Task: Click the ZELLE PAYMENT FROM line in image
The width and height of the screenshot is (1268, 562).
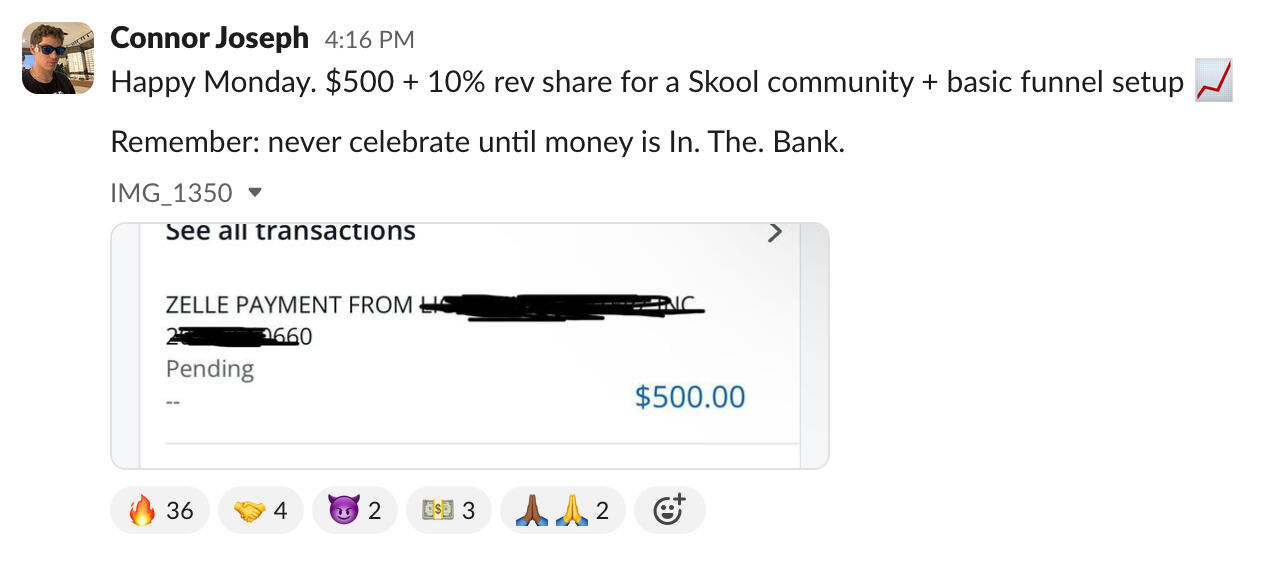Action: [x=290, y=305]
